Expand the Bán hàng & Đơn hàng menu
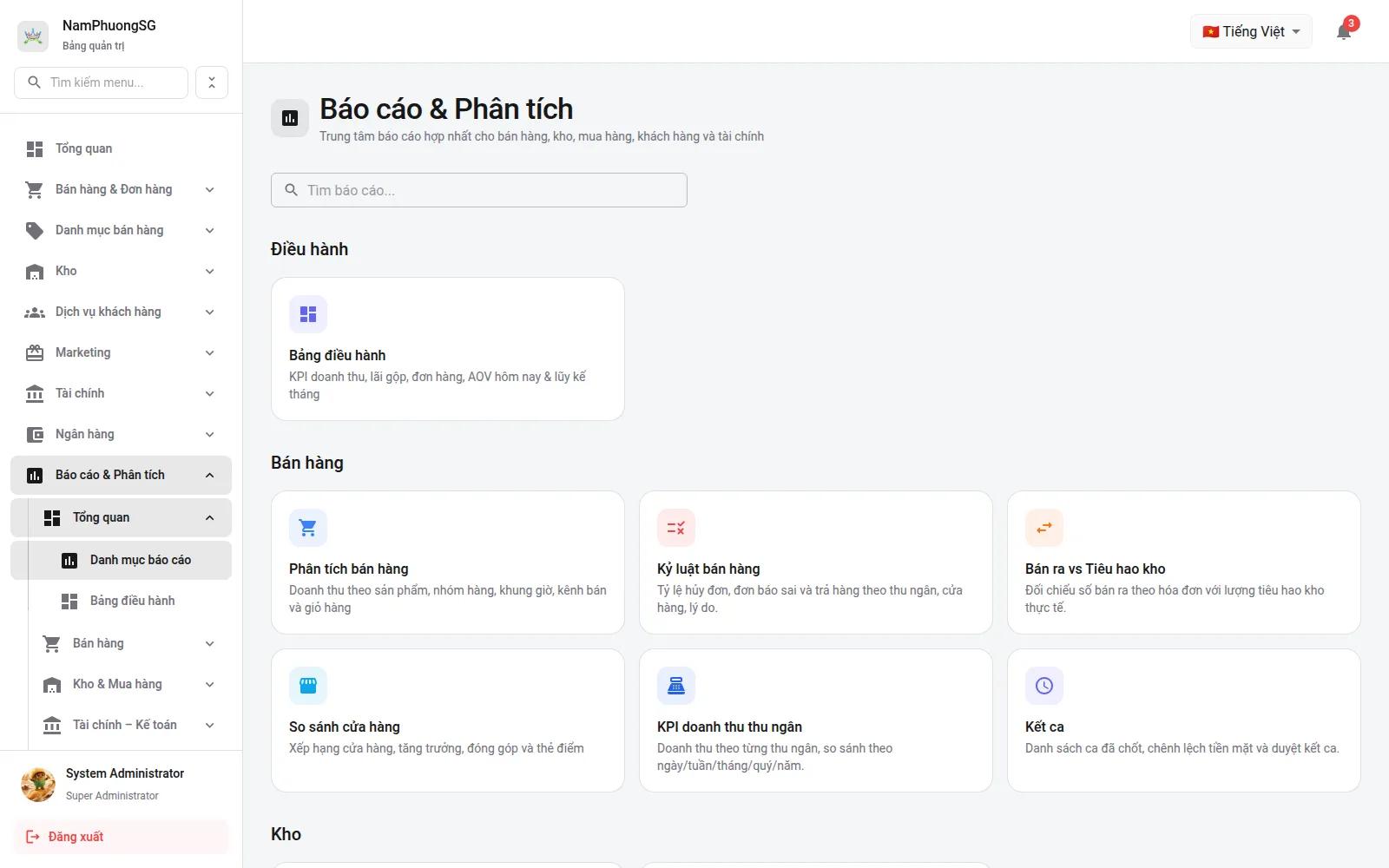Image resolution: width=1389 pixels, height=868 pixels. [121, 189]
